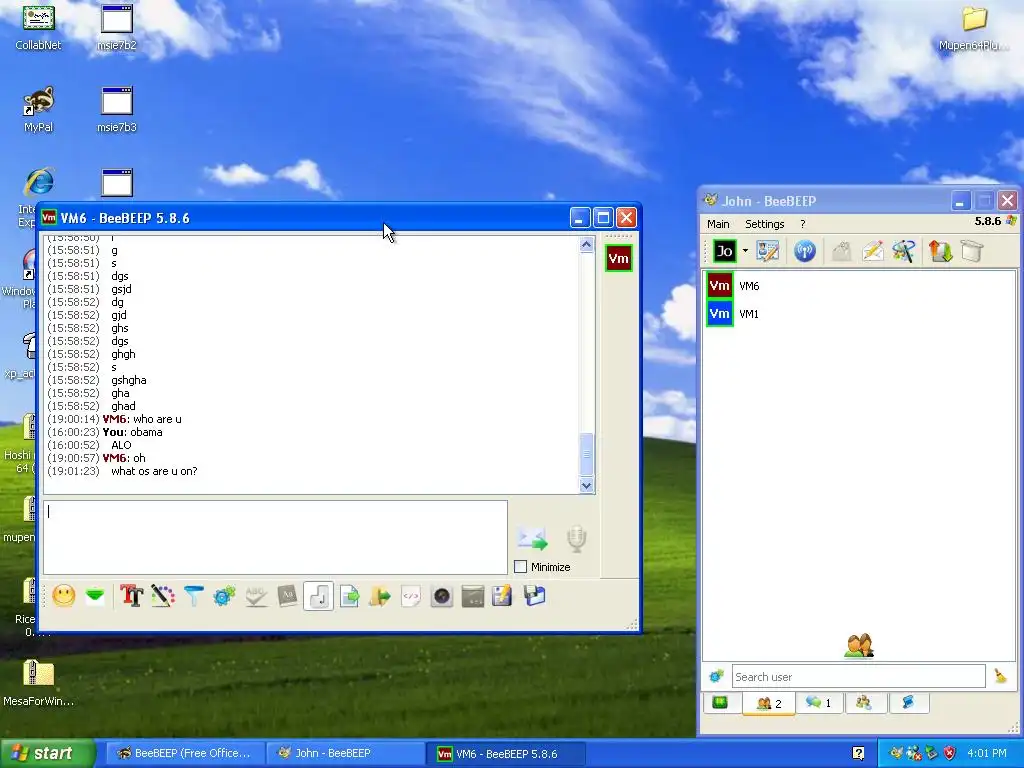Open the CollabNet desktop icon

(x=39, y=27)
